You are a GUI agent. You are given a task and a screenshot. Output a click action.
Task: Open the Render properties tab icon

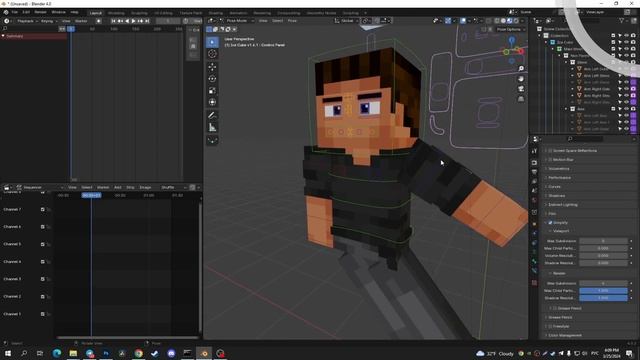pyautogui.click(x=534, y=162)
